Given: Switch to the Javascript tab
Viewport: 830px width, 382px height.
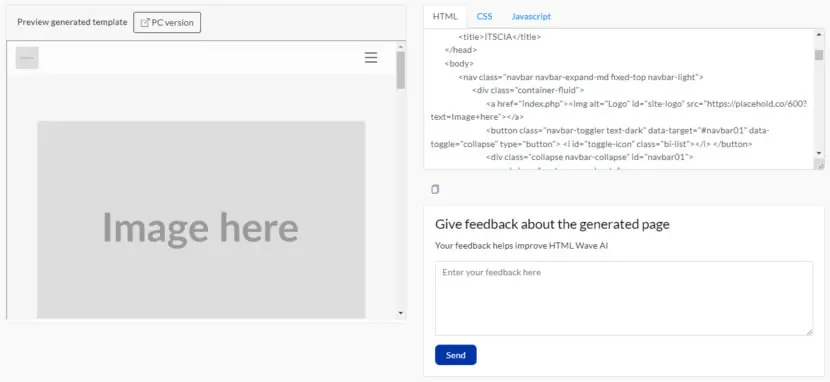Looking at the screenshot, I should pyautogui.click(x=531, y=16).
